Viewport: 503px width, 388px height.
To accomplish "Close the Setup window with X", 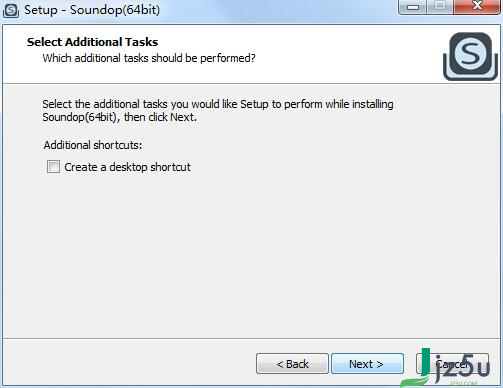I will tap(477, 7).
